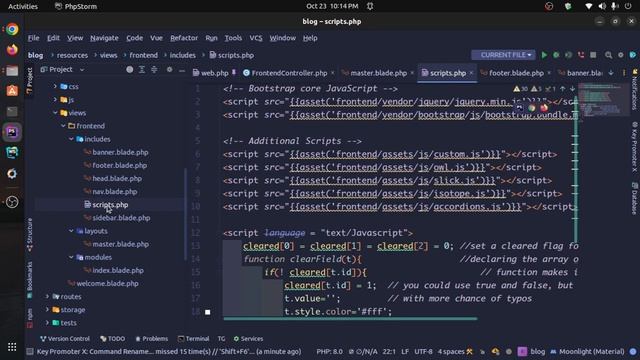The height and width of the screenshot is (360, 640).
Task: Hide the Project panel with minus icon
Action: [x=182, y=70]
